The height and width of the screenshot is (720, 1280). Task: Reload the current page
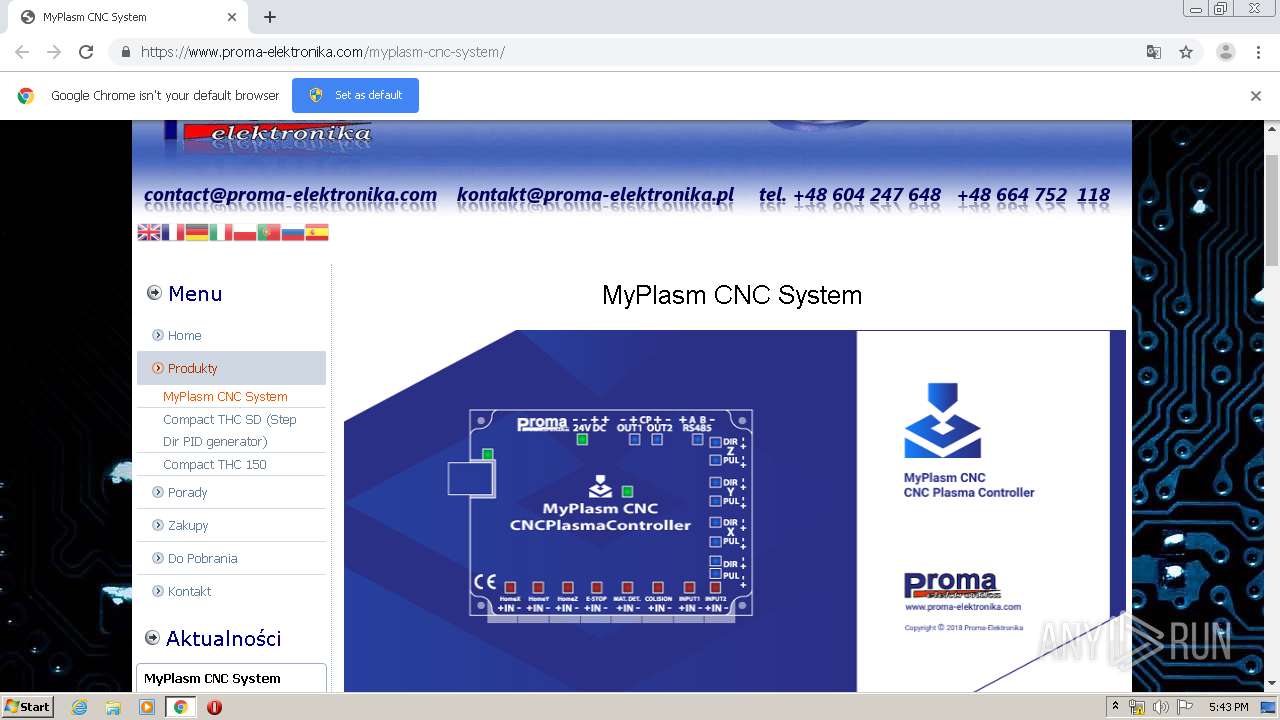[x=86, y=52]
